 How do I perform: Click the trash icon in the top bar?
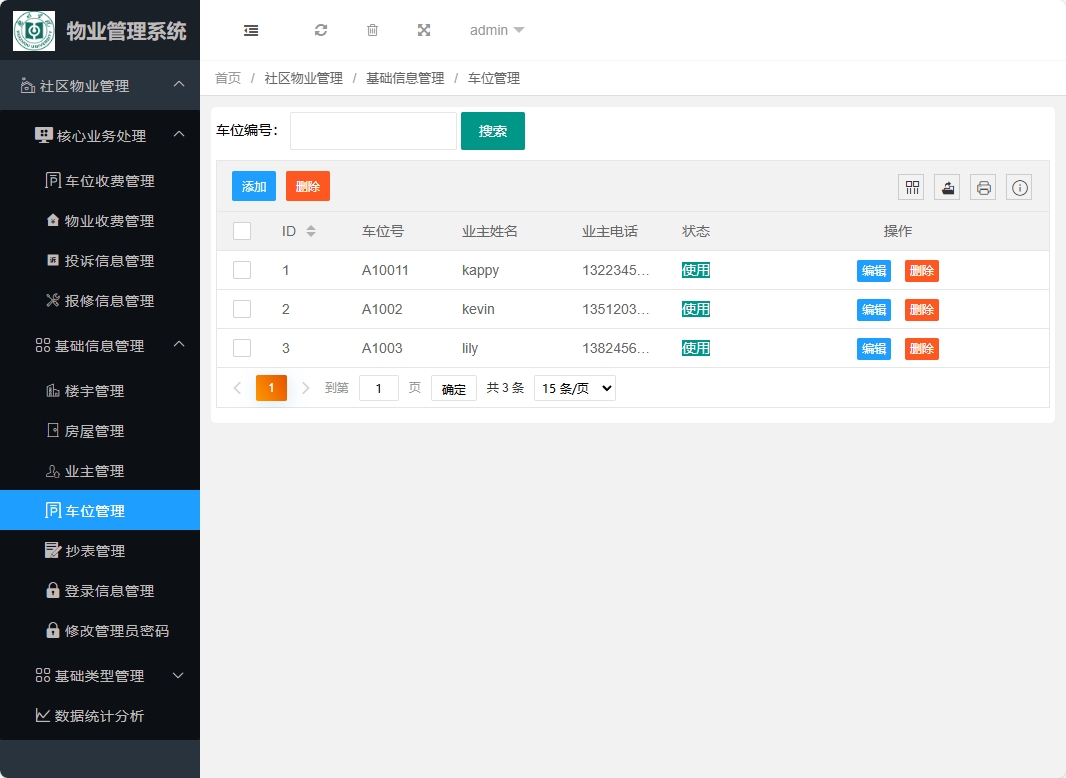(372, 30)
